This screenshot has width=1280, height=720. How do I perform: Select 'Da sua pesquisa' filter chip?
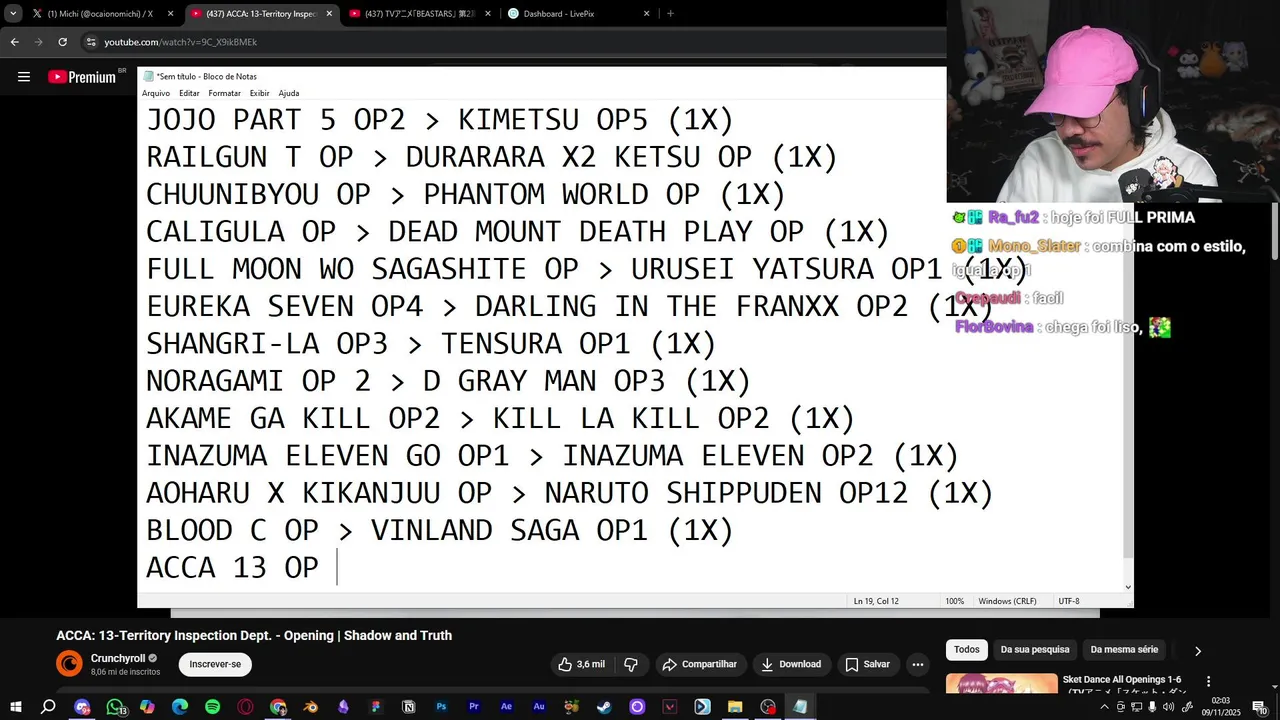pos(1035,650)
